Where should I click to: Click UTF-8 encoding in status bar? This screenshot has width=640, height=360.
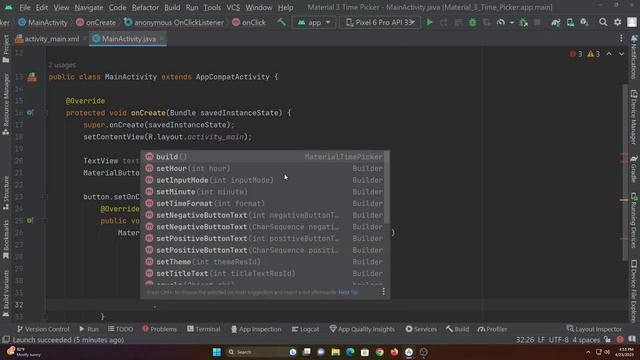558,340
